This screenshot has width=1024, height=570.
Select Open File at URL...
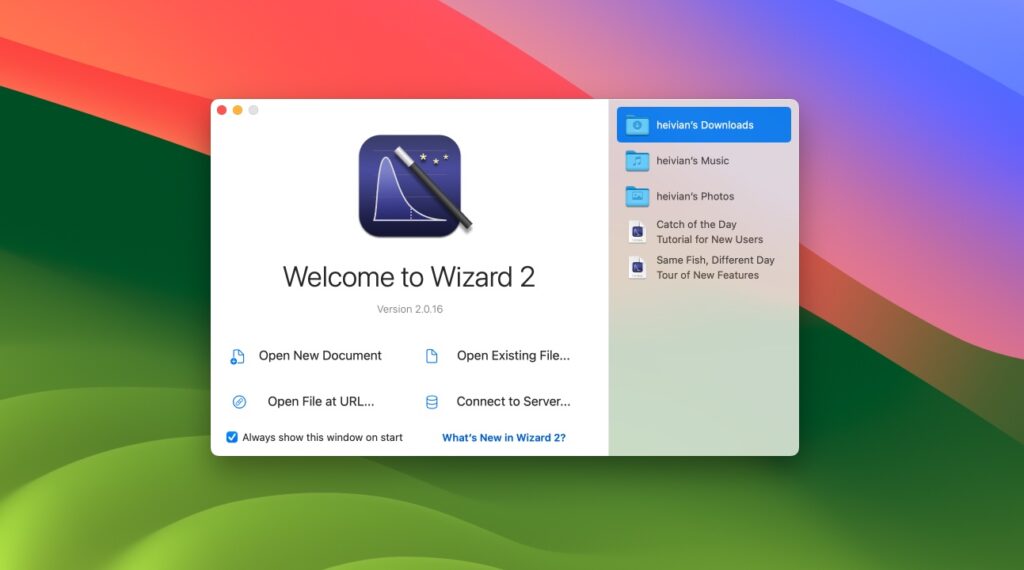pyautogui.click(x=321, y=402)
